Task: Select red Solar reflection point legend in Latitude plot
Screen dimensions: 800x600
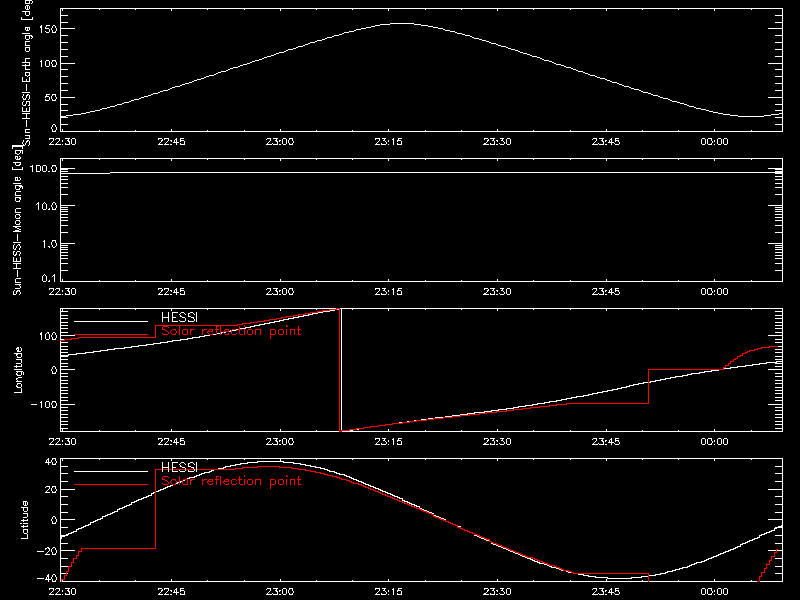Action: coord(231,481)
